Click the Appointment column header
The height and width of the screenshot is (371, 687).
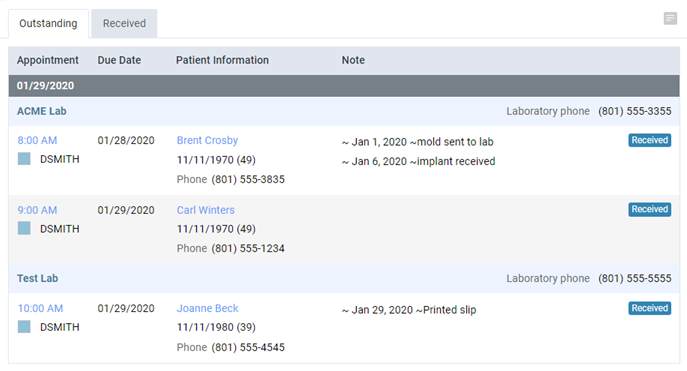point(48,60)
